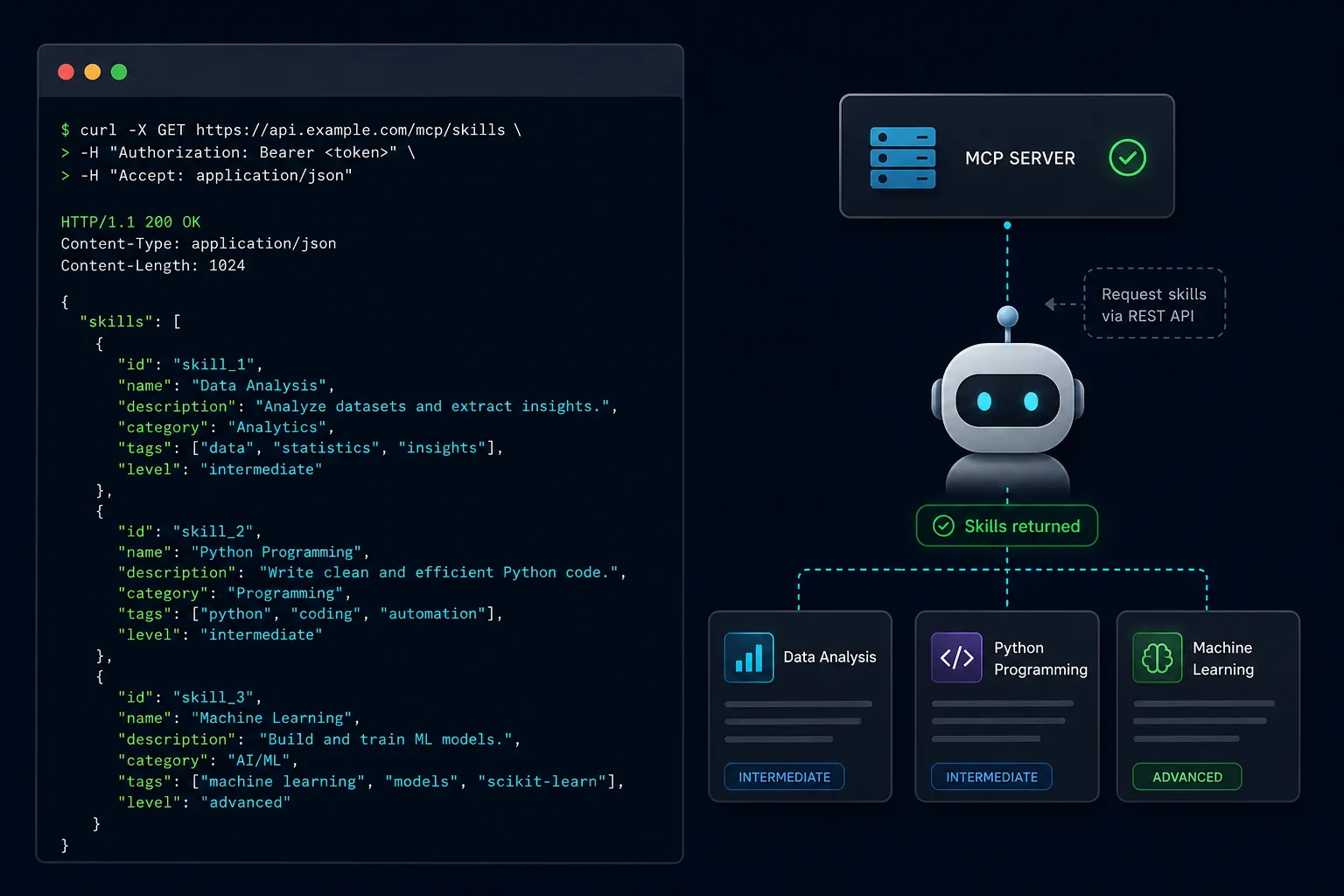Click the "Request skills via REST API" note
Viewport: 1344px width, 896px height.
(1154, 304)
